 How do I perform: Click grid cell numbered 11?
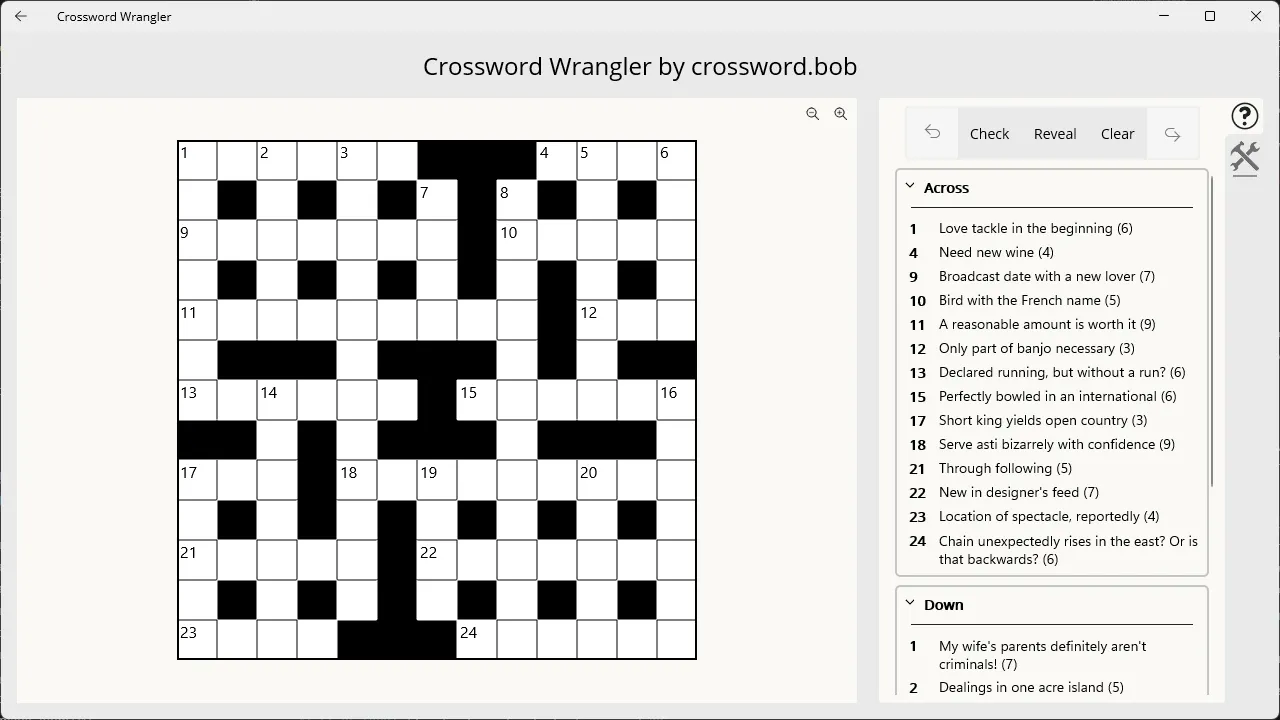point(198,321)
